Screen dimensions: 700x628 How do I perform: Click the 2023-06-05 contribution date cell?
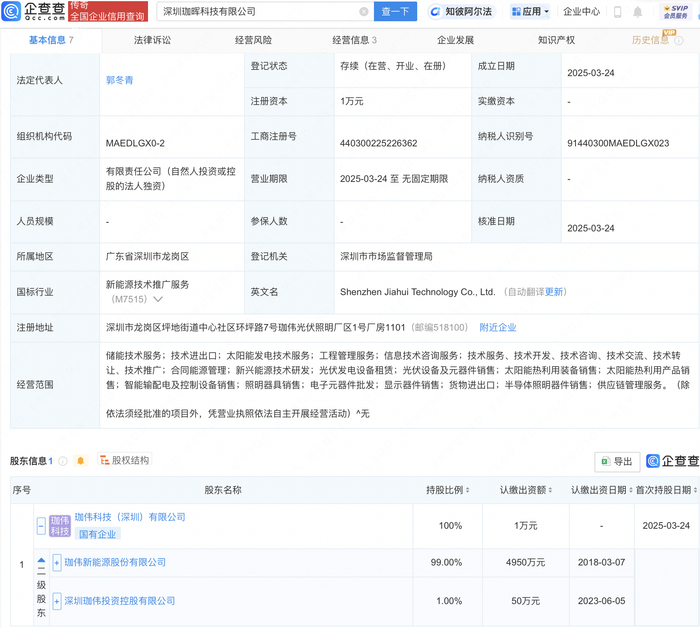601,601
